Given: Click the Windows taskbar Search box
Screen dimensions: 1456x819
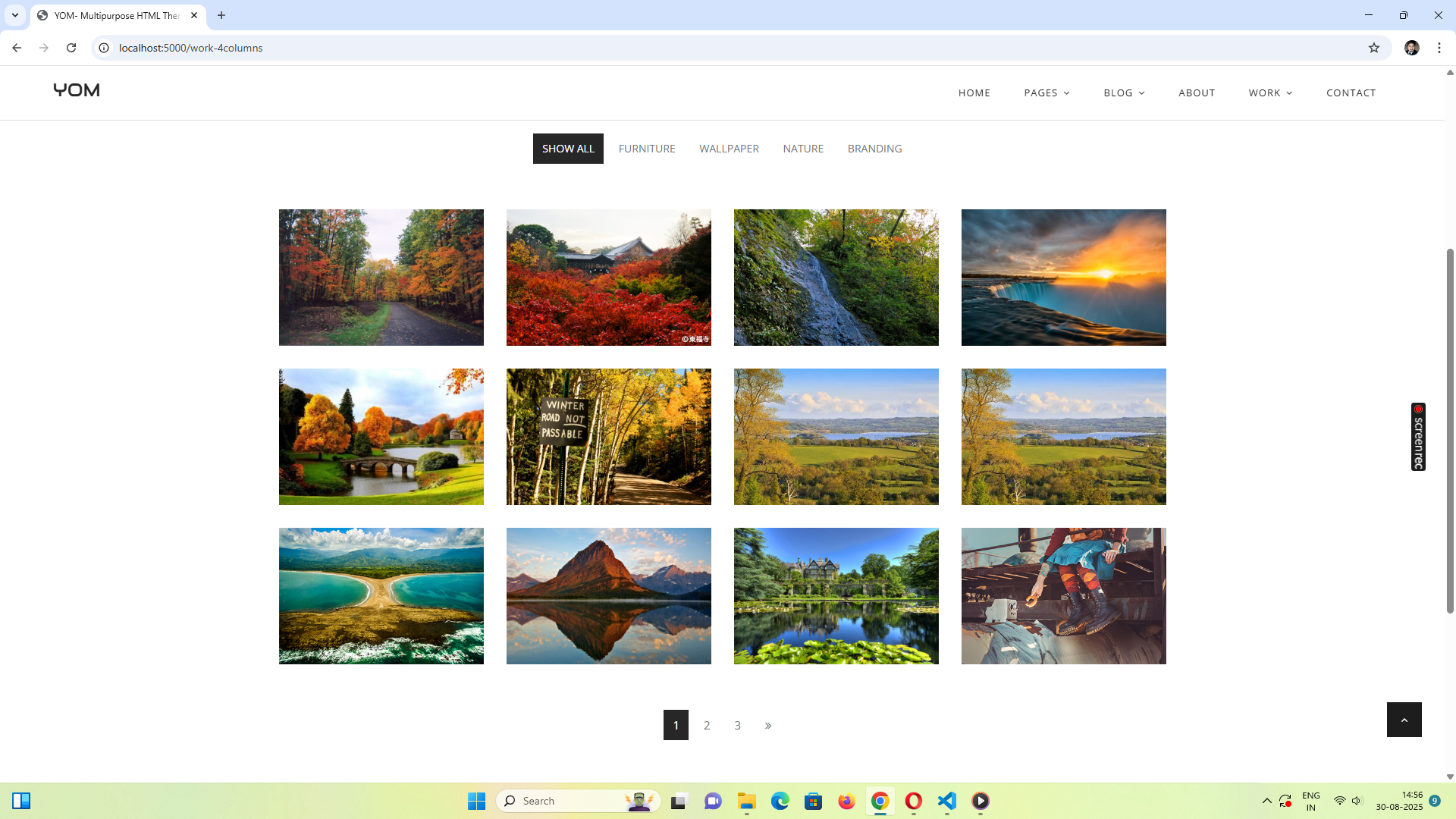Looking at the screenshot, I should pos(578,801).
